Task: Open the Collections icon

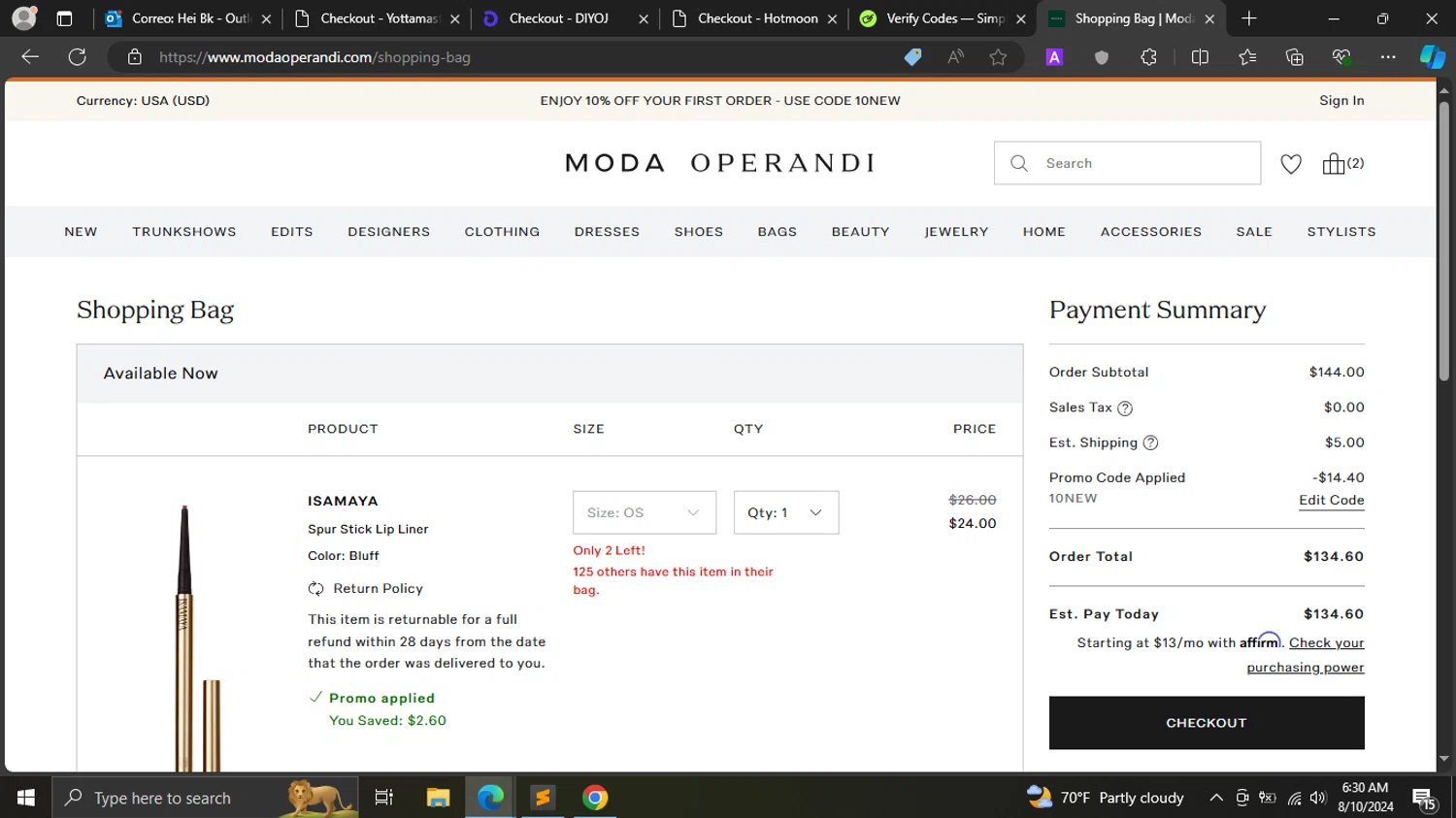Action: [x=1294, y=57]
